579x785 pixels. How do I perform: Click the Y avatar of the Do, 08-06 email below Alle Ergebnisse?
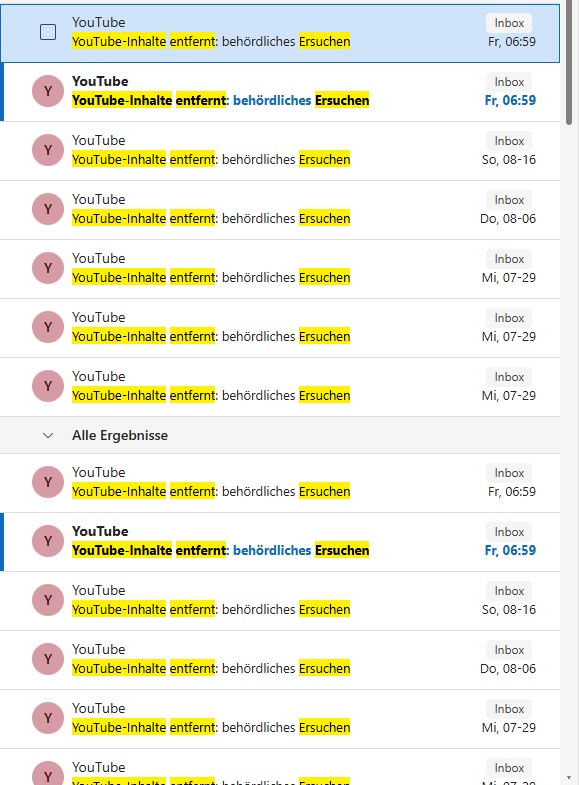(48, 659)
